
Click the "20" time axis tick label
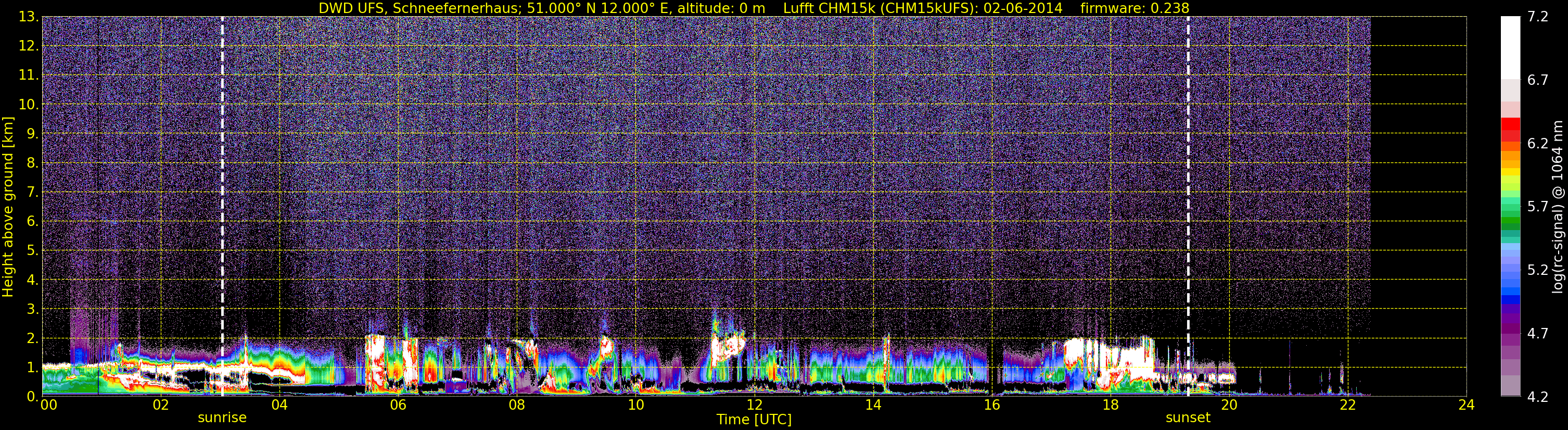1229,405
